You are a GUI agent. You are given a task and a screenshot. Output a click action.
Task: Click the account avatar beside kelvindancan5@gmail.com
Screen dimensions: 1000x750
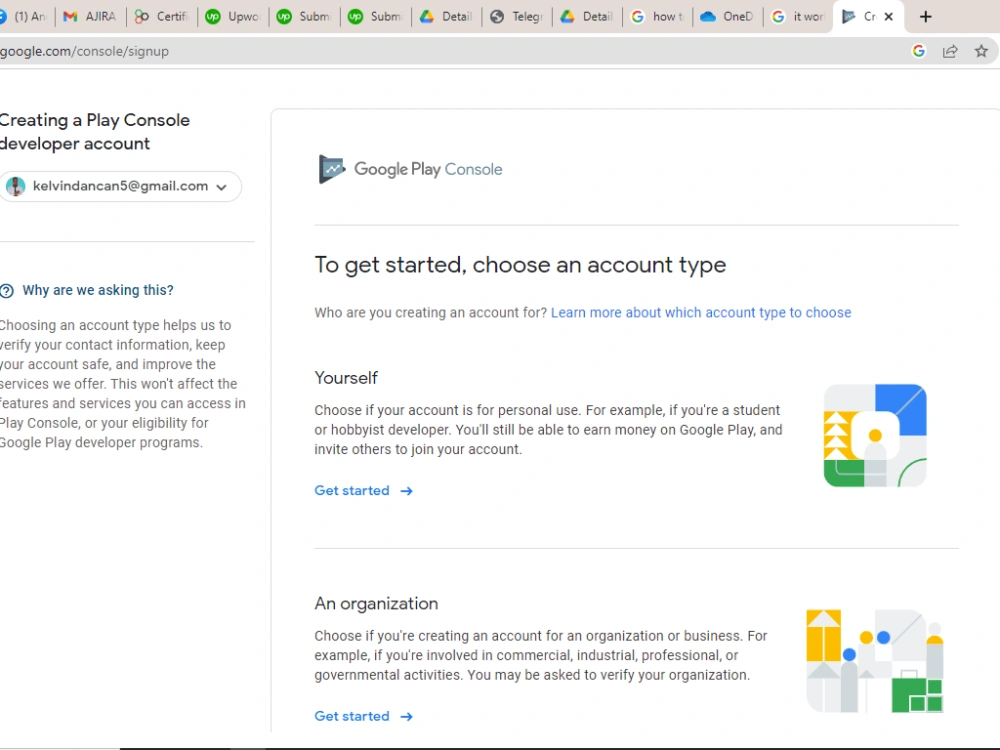pos(15,186)
